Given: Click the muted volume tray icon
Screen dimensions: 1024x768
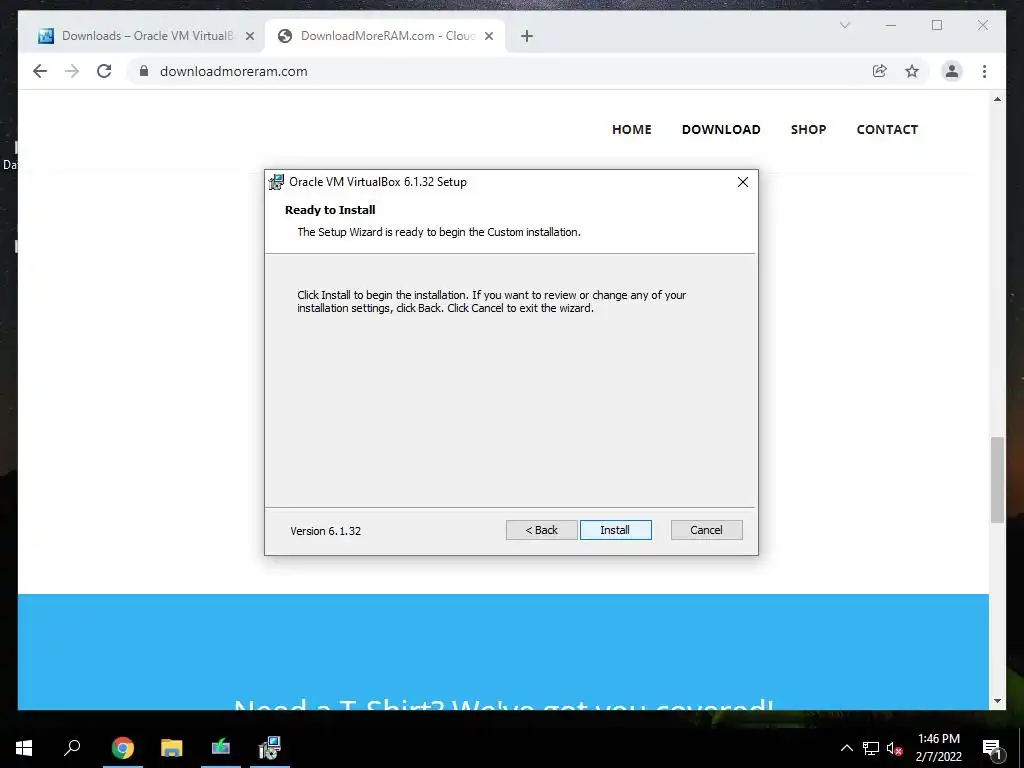Looking at the screenshot, I should coord(895,748).
